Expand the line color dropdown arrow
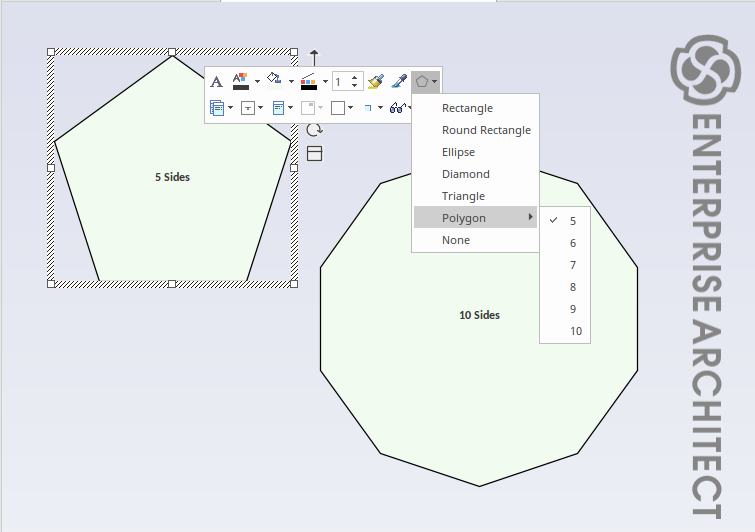755x532 pixels. 325,82
